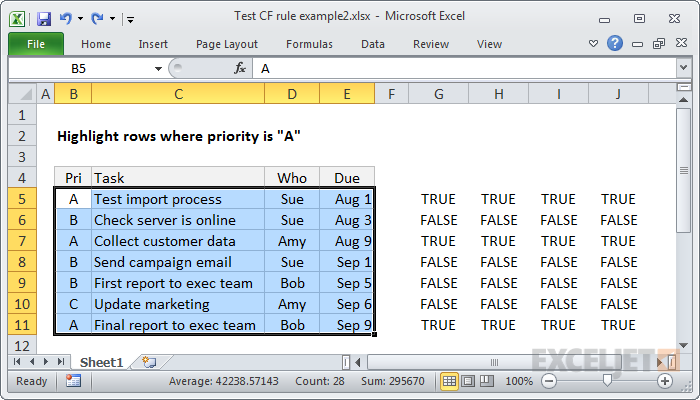Minimize the ribbon with the heart-shaped caret icon
Image resolution: width=700 pixels, height=400 pixels.
pos(593,44)
